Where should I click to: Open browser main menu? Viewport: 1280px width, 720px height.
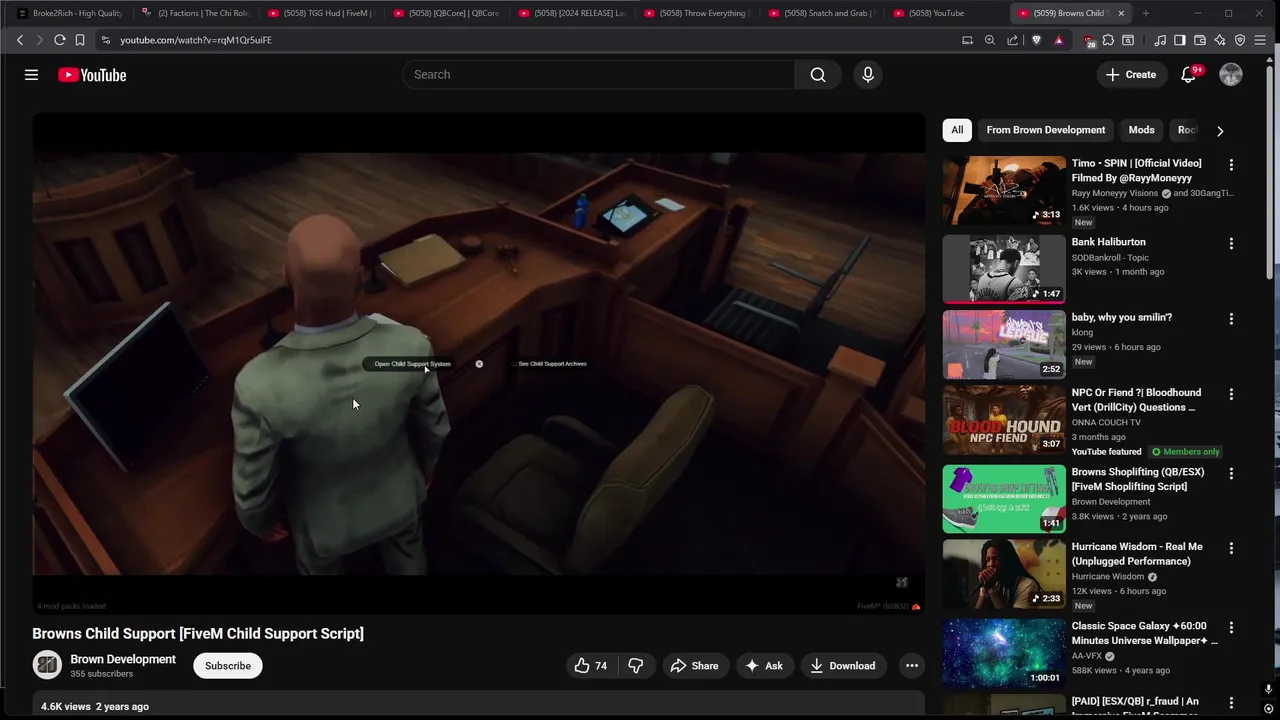(1260, 40)
